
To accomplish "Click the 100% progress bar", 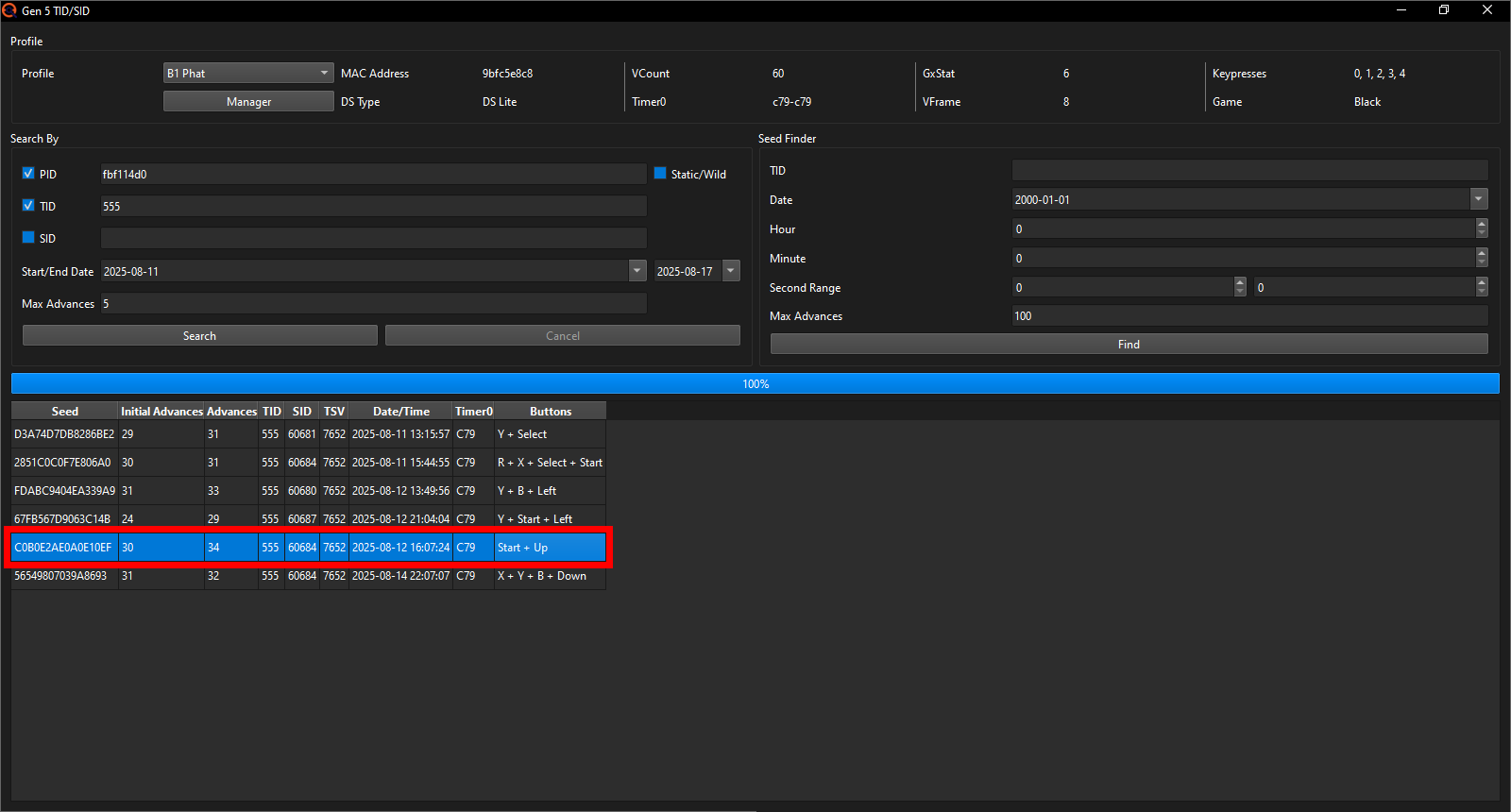I will (x=755, y=383).
